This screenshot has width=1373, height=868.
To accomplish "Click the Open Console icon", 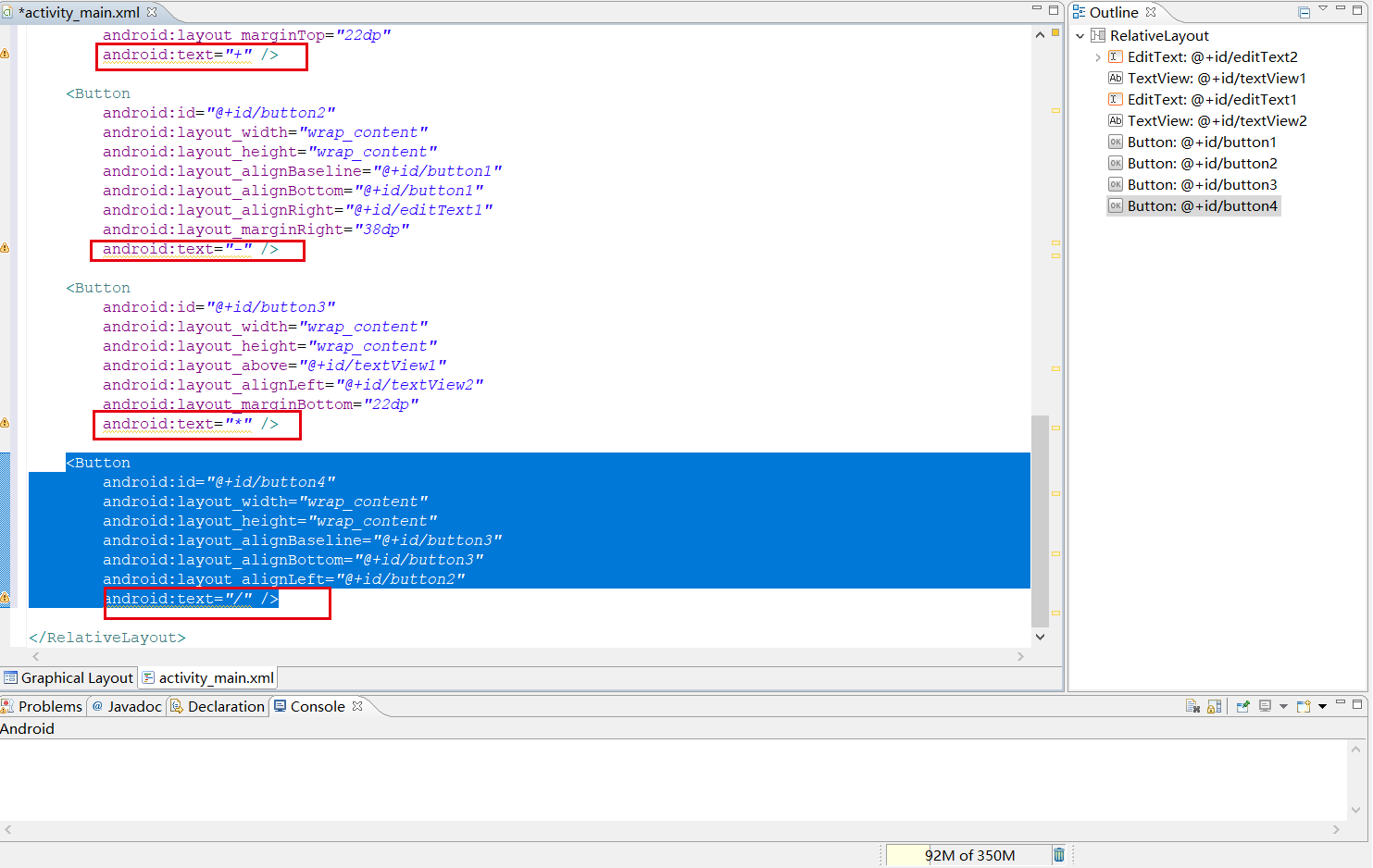I will [x=1304, y=706].
